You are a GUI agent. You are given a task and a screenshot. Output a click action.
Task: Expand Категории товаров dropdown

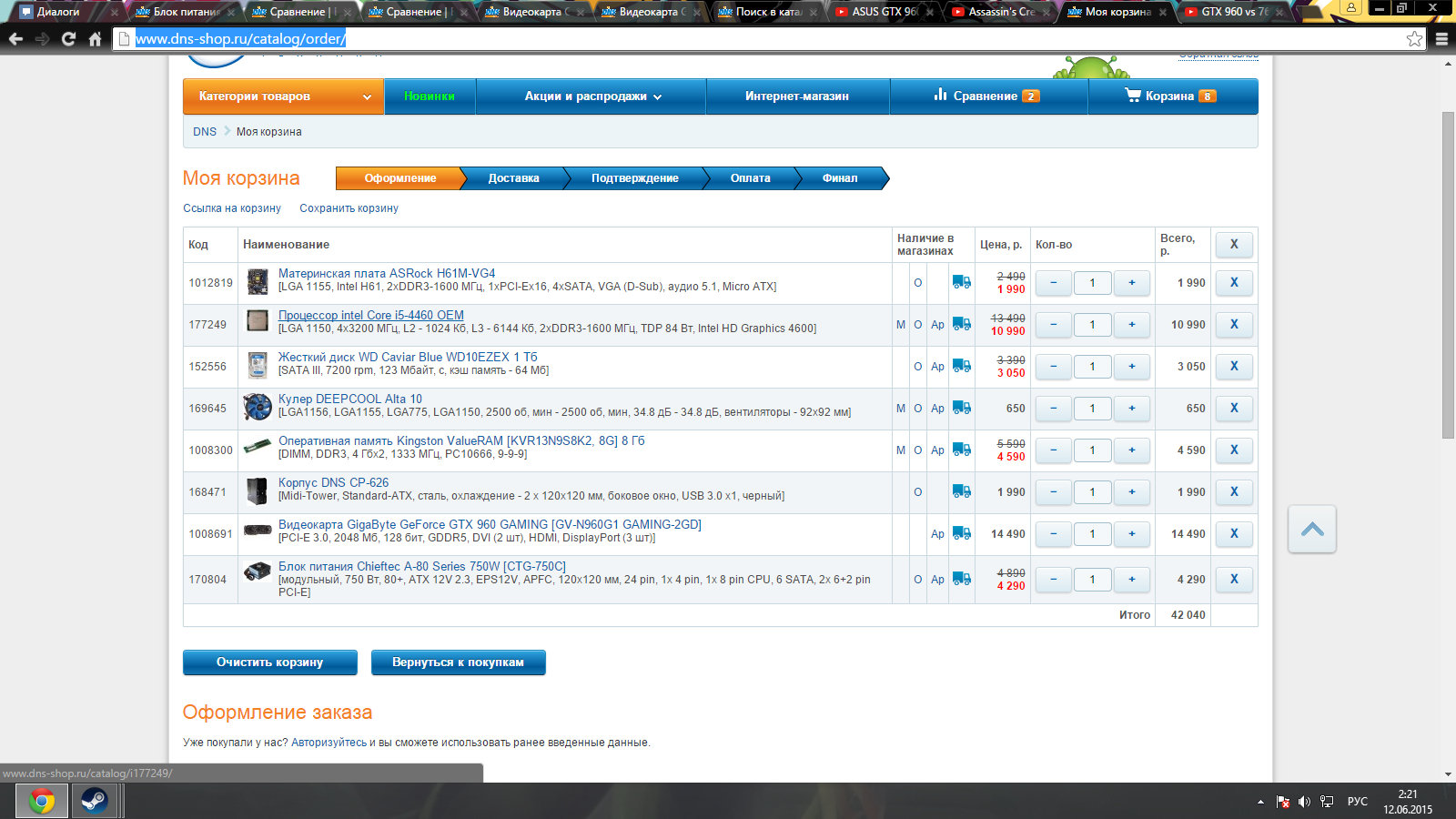[x=283, y=96]
